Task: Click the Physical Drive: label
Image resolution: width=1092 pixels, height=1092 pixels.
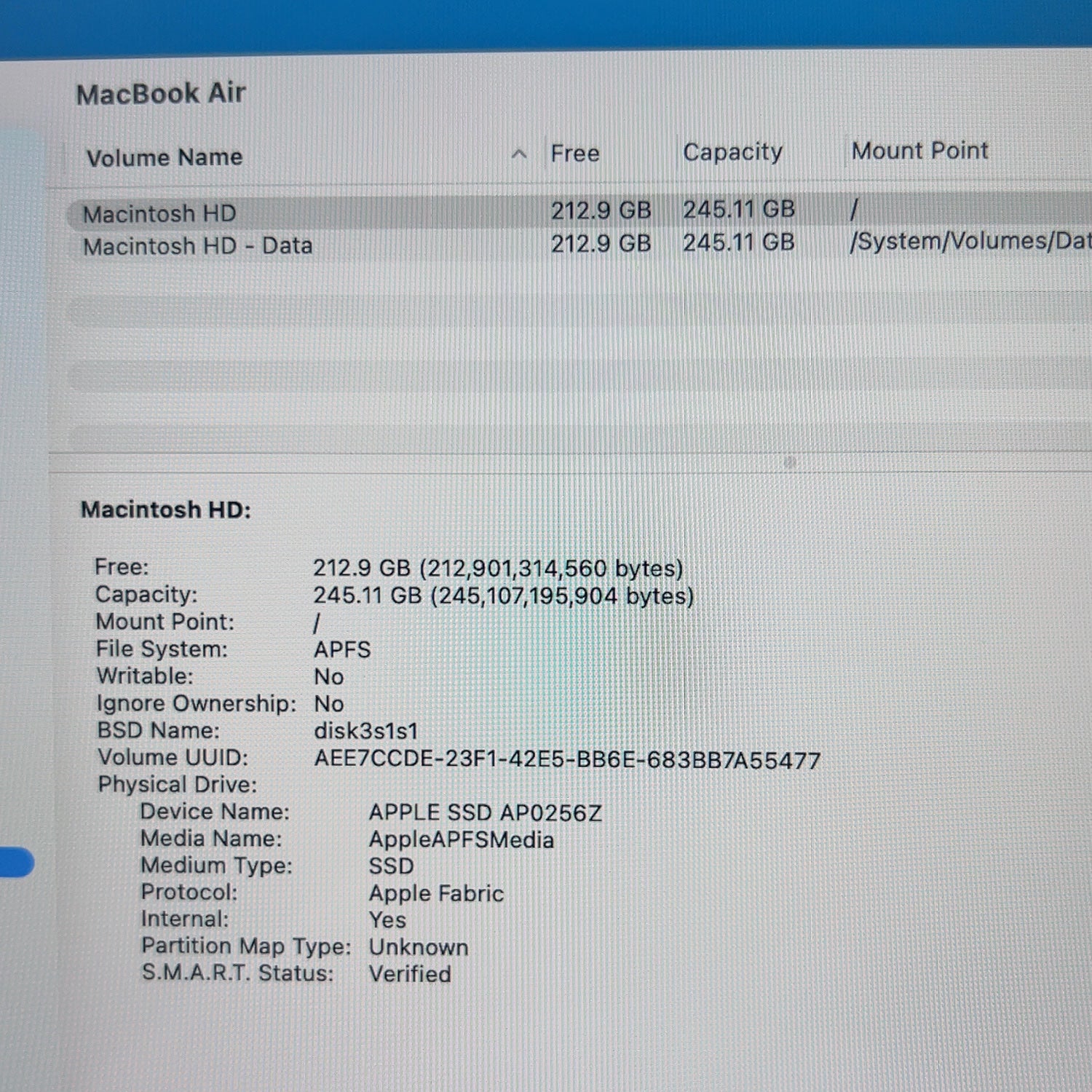Action: (x=178, y=785)
